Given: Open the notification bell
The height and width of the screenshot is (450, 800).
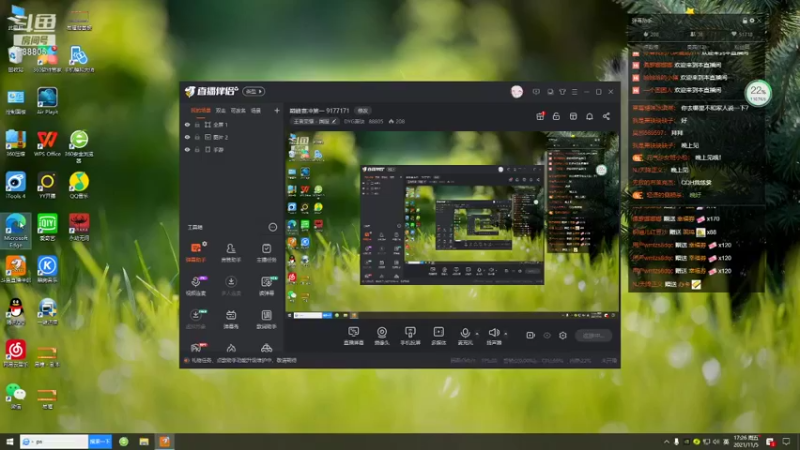Looking at the screenshot, I should [x=589, y=116].
